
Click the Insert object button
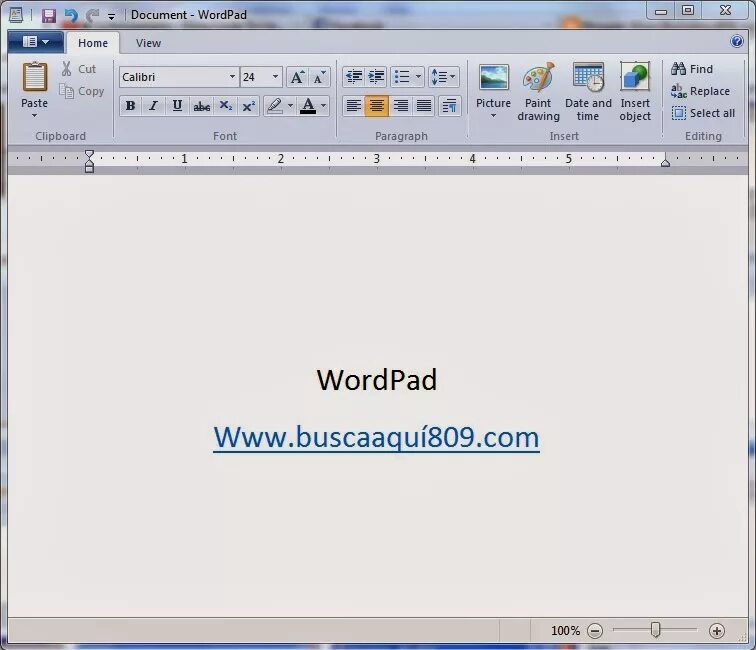click(635, 92)
